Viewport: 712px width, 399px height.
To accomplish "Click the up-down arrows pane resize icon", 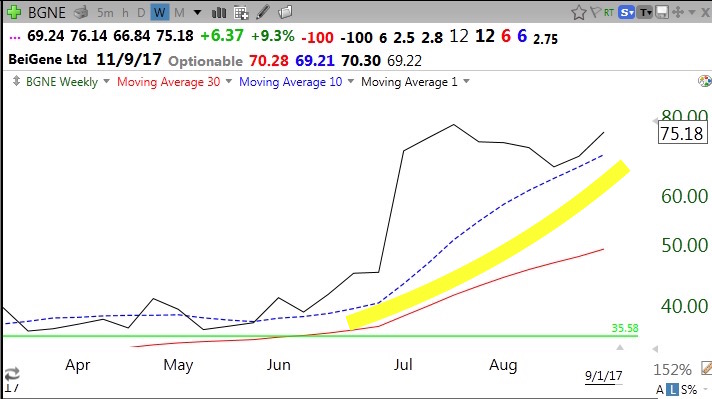I will click(16, 81).
